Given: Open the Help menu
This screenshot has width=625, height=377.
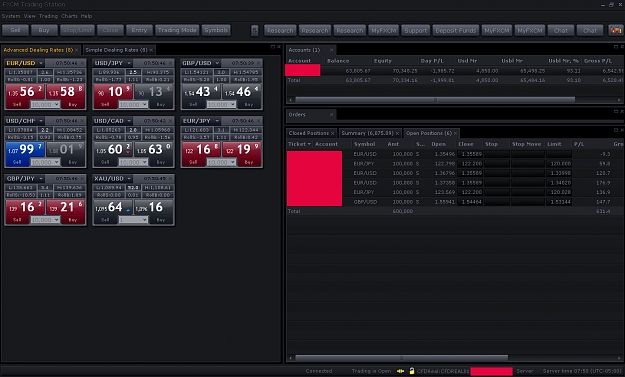Looking at the screenshot, I should [86, 16].
